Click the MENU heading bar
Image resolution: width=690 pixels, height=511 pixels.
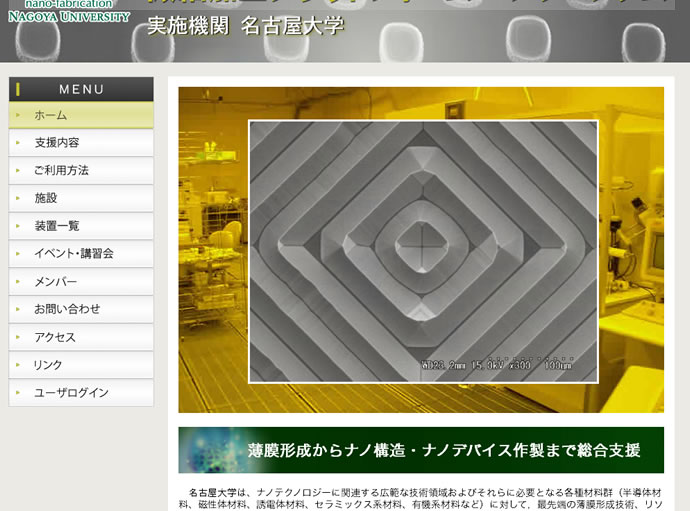81,89
